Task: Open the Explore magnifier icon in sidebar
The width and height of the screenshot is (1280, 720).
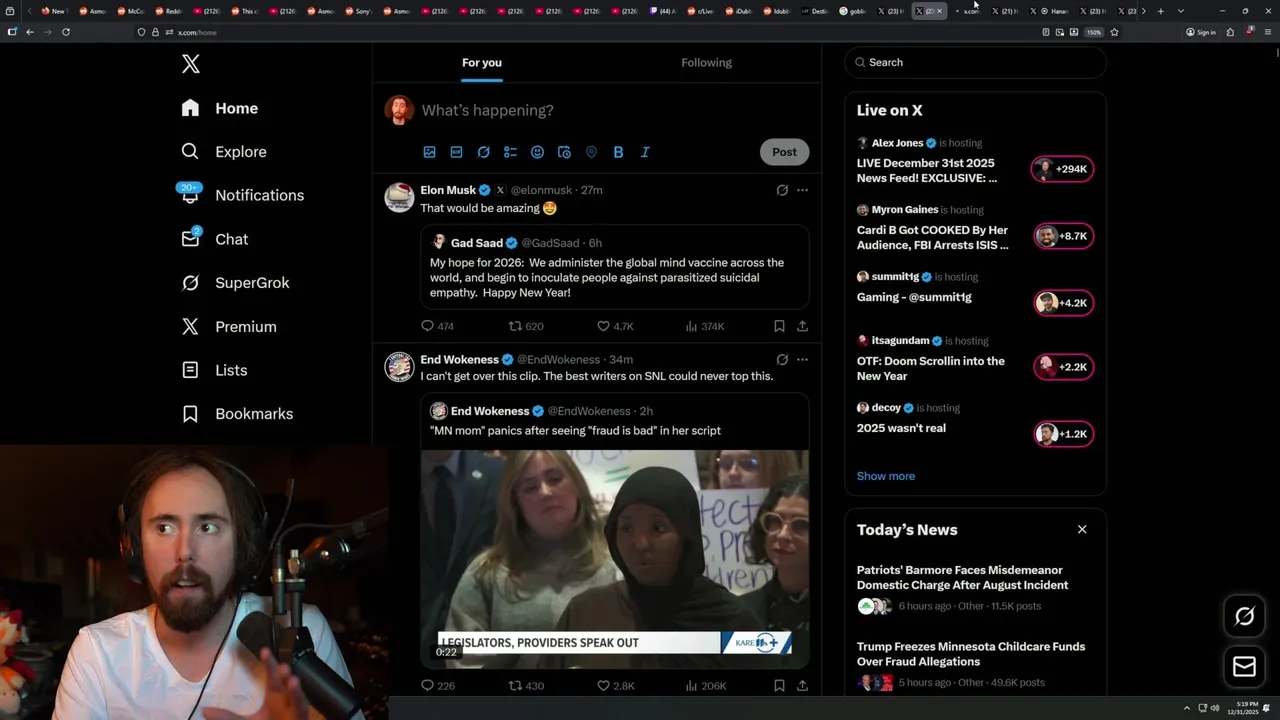Action: click(x=190, y=151)
